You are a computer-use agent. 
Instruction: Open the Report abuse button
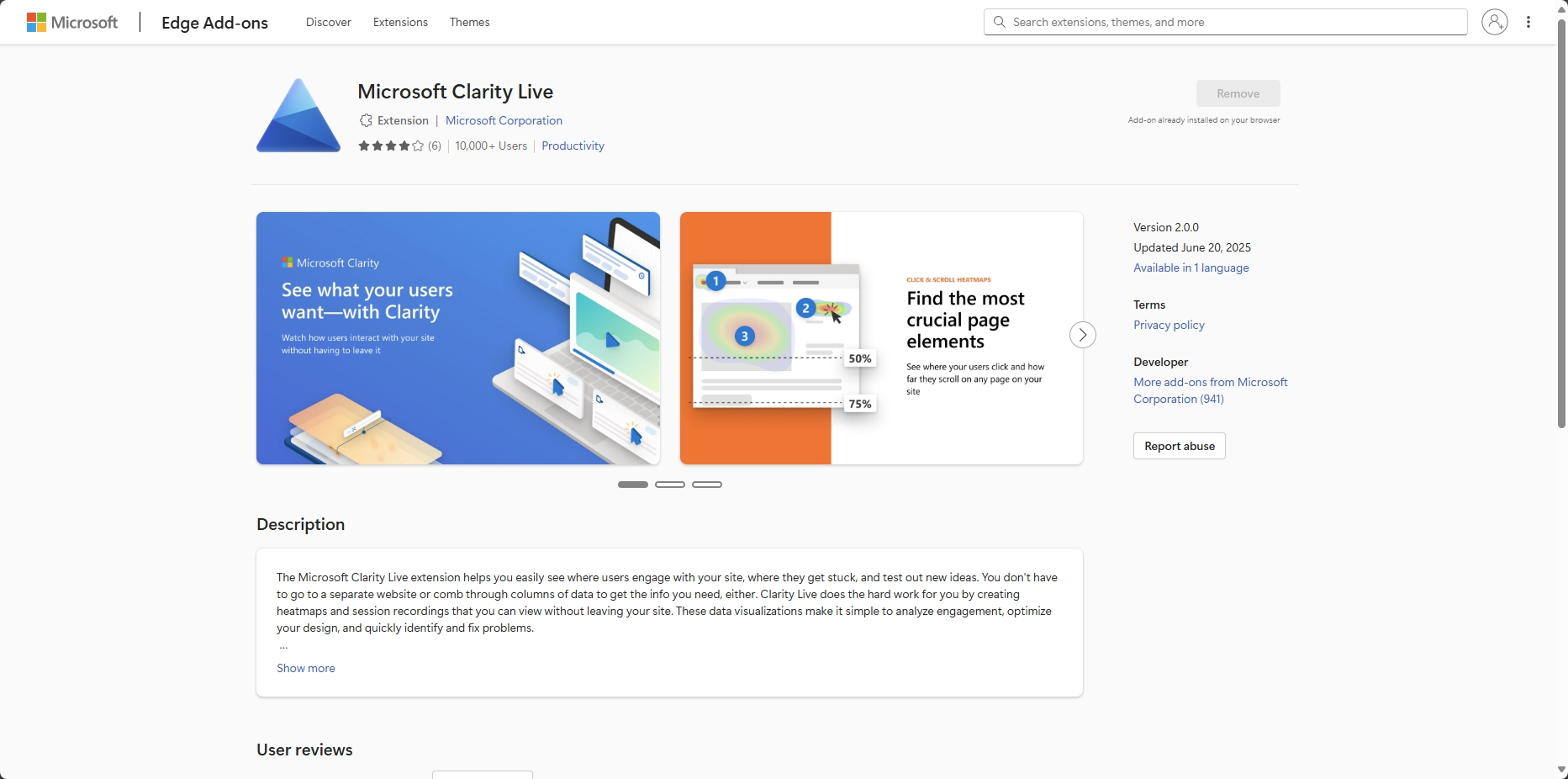(x=1178, y=446)
